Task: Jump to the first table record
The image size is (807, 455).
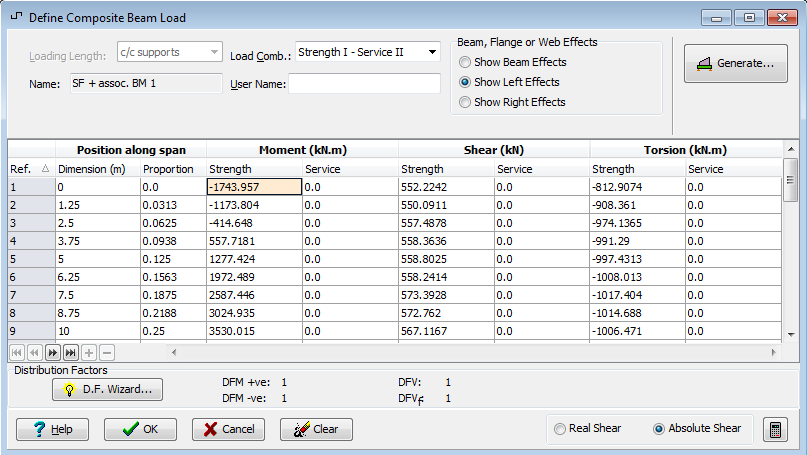Action: click(17, 352)
